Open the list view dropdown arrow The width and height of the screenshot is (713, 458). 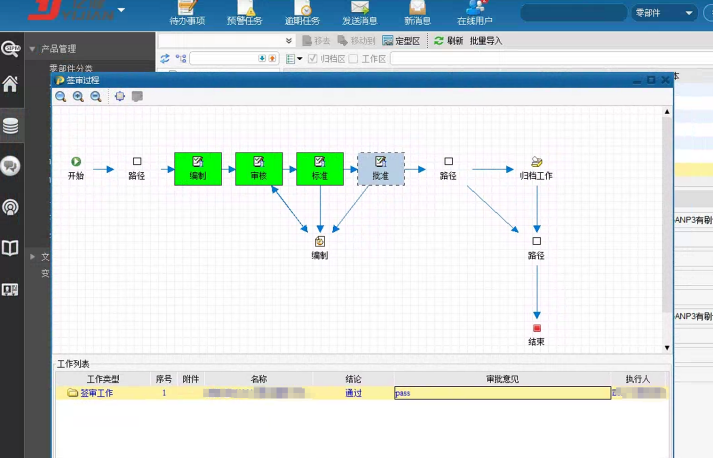point(300,59)
